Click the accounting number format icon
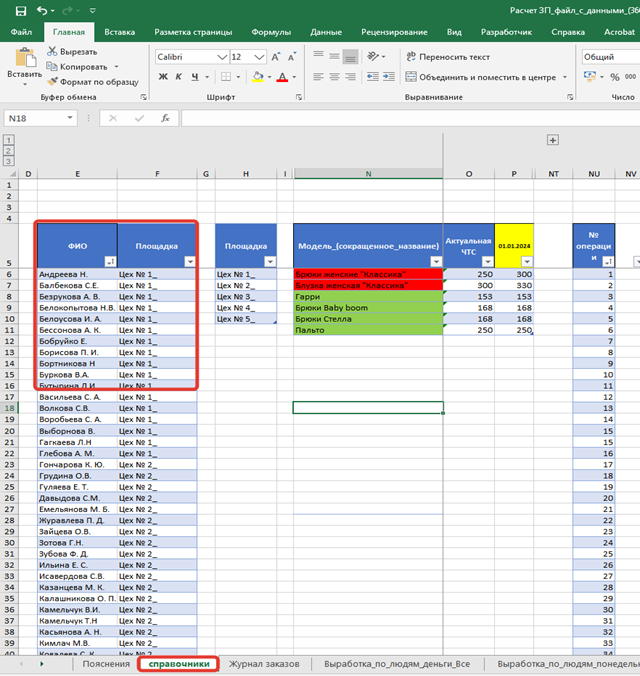The image size is (640, 676). pyautogui.click(x=590, y=77)
